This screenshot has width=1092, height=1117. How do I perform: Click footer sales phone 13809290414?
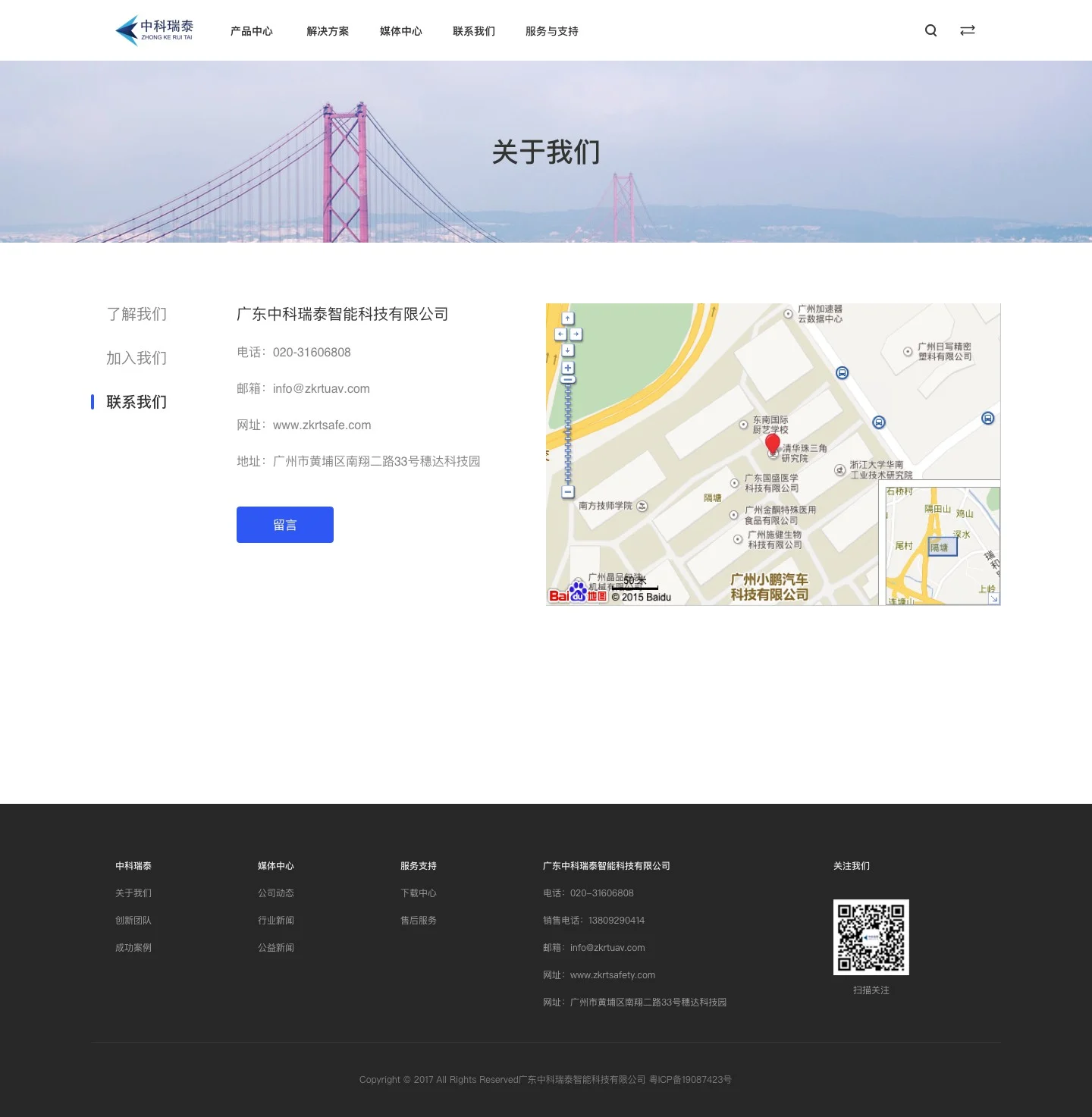[617, 921]
